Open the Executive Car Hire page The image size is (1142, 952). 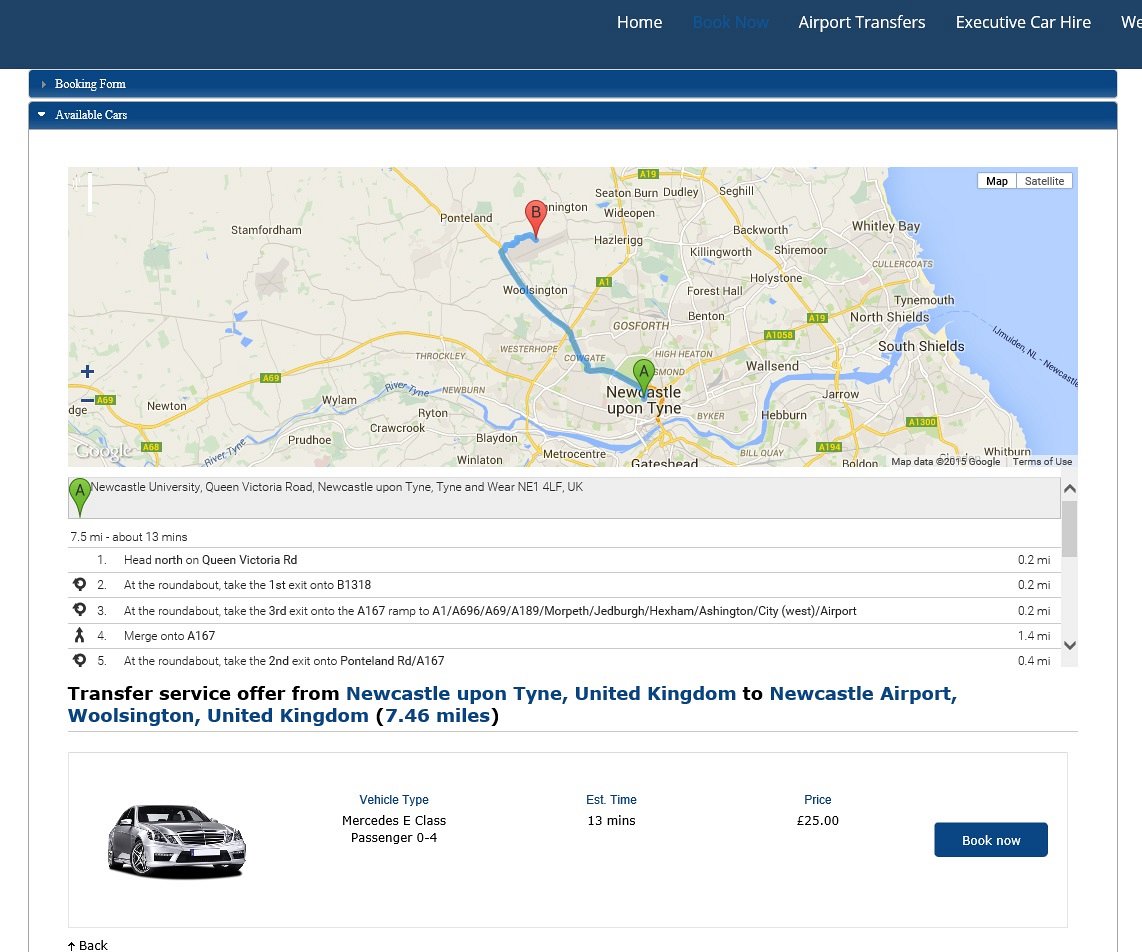[x=1022, y=22]
